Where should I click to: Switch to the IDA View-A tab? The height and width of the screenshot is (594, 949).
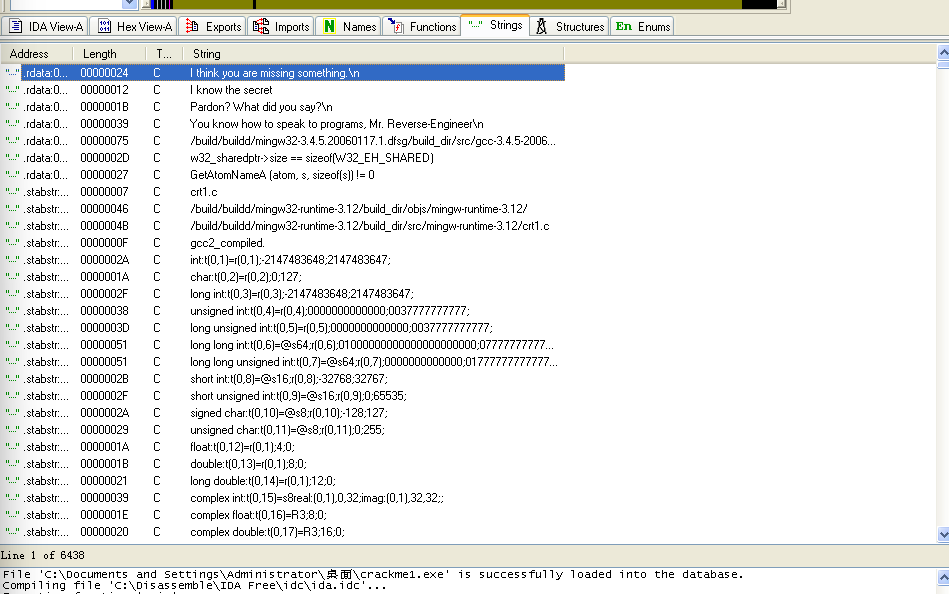[45, 27]
